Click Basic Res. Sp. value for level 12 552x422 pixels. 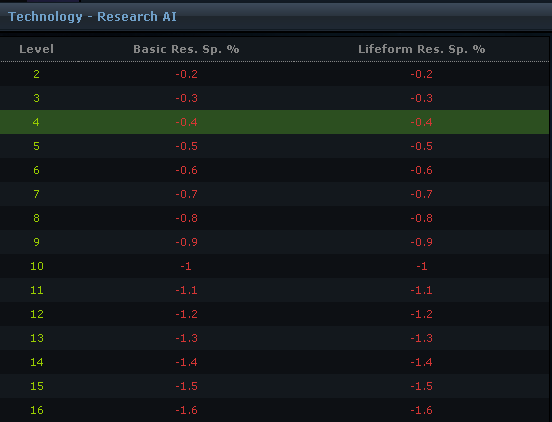186,314
